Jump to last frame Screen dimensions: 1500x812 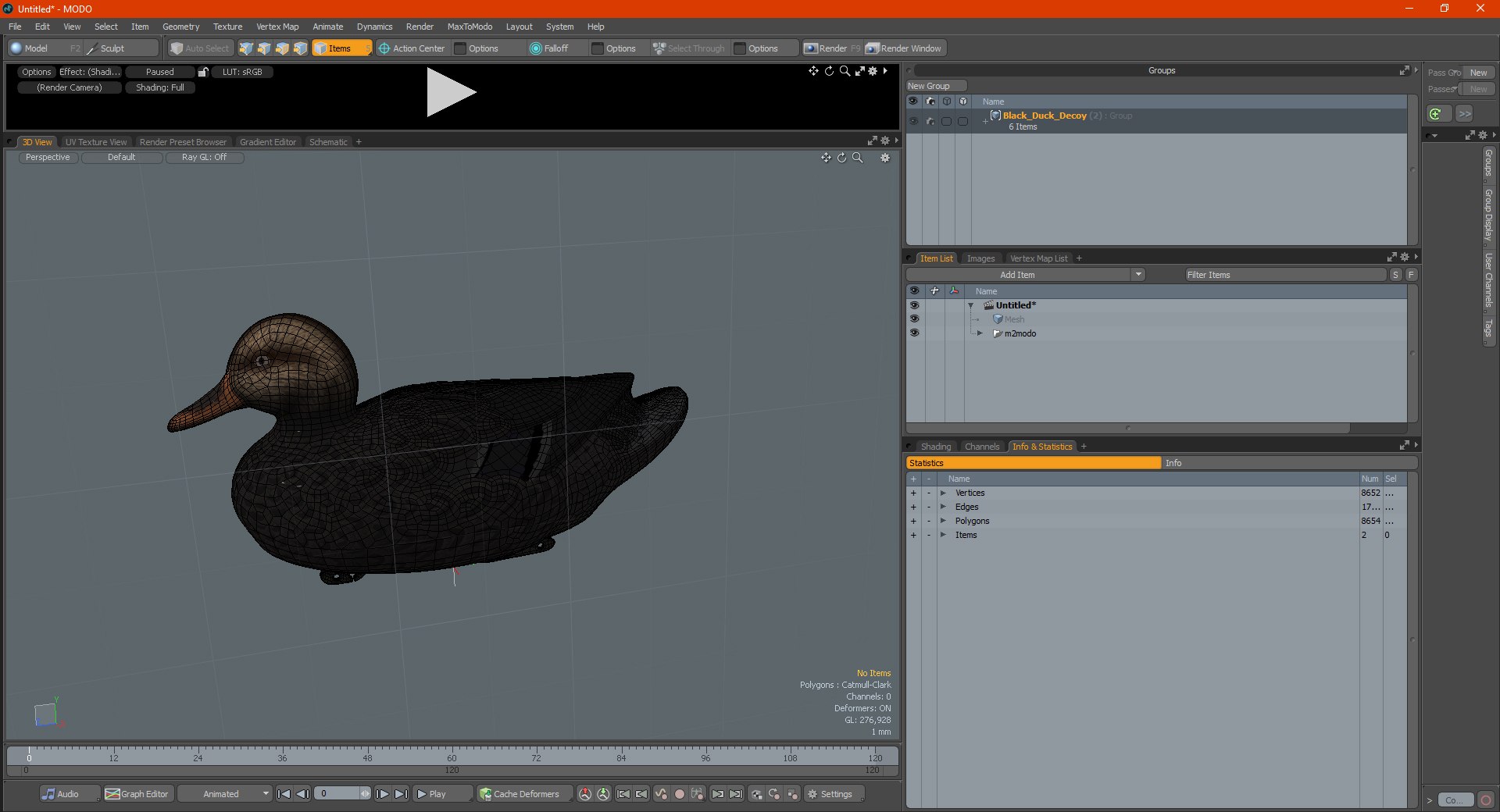tap(401, 794)
